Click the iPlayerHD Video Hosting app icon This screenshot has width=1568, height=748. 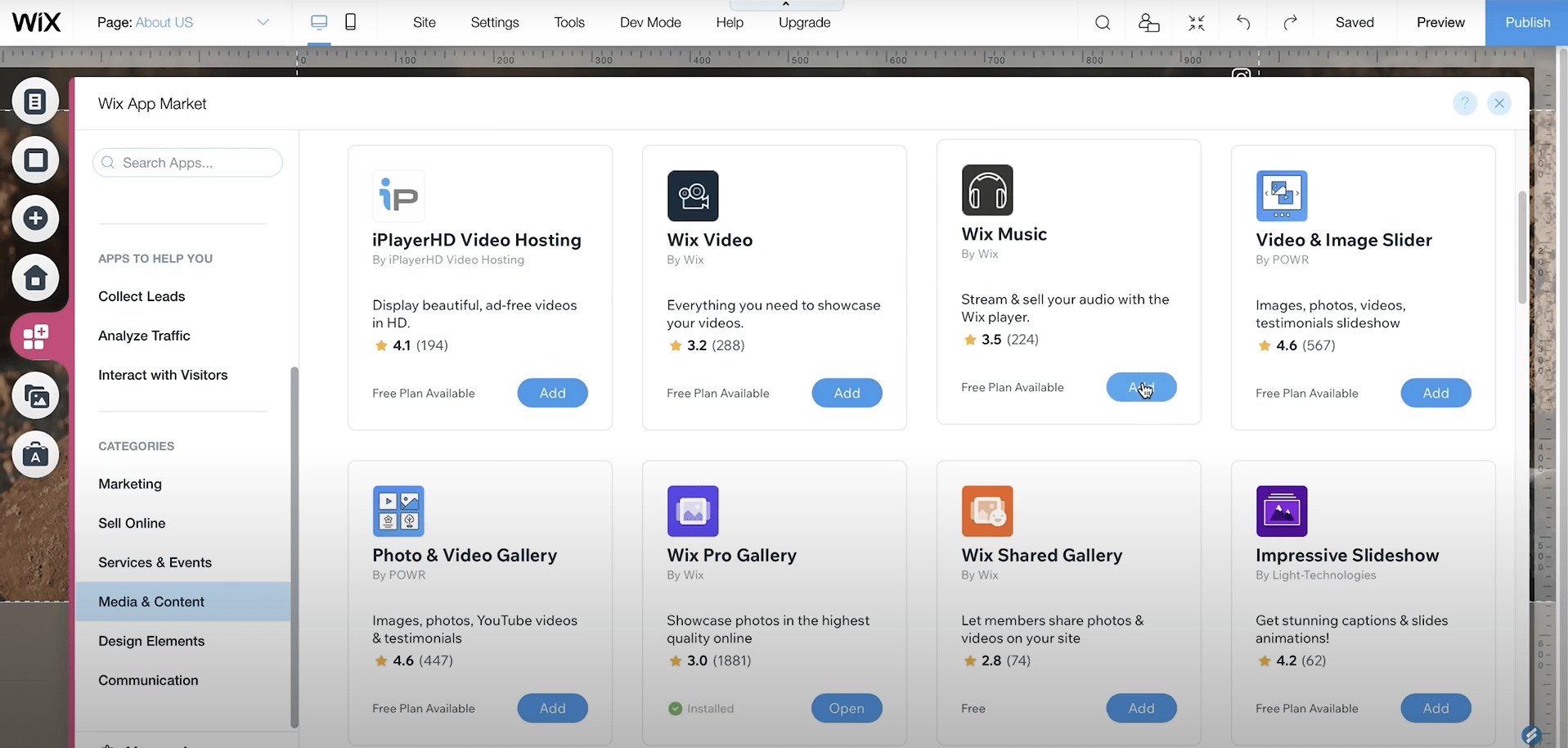point(398,196)
